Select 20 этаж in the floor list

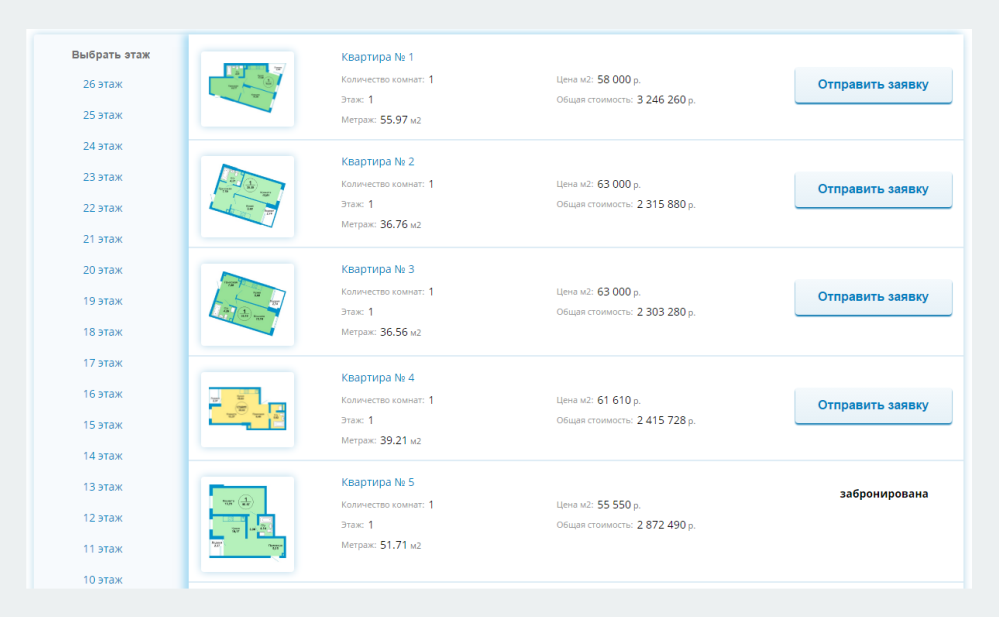103,270
